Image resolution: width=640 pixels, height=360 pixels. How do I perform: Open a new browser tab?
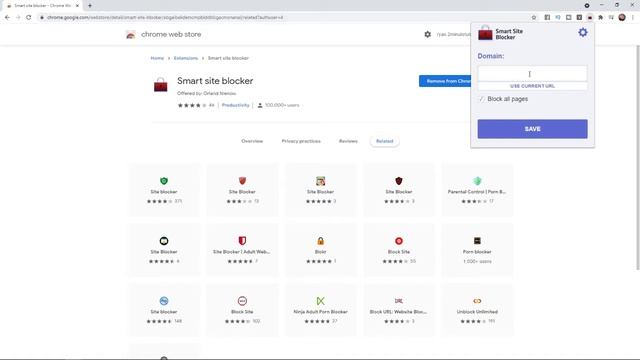[90, 6]
